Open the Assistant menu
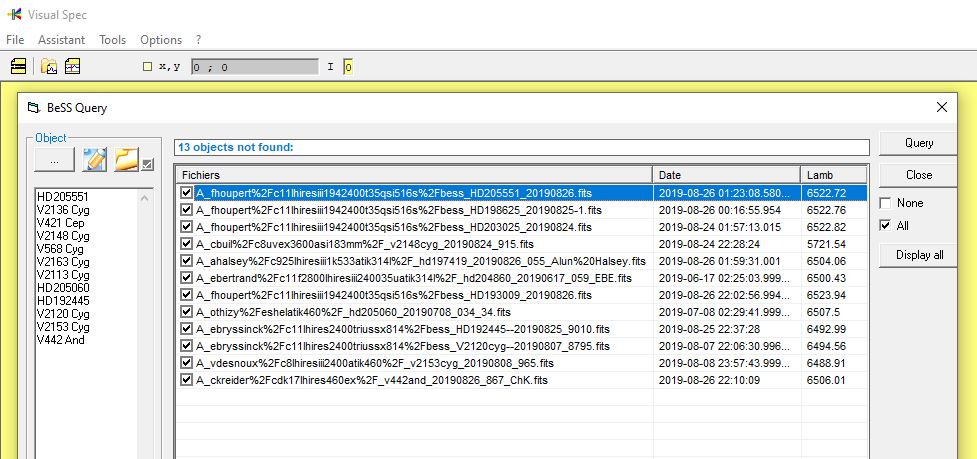The height and width of the screenshot is (459, 977). click(62, 40)
